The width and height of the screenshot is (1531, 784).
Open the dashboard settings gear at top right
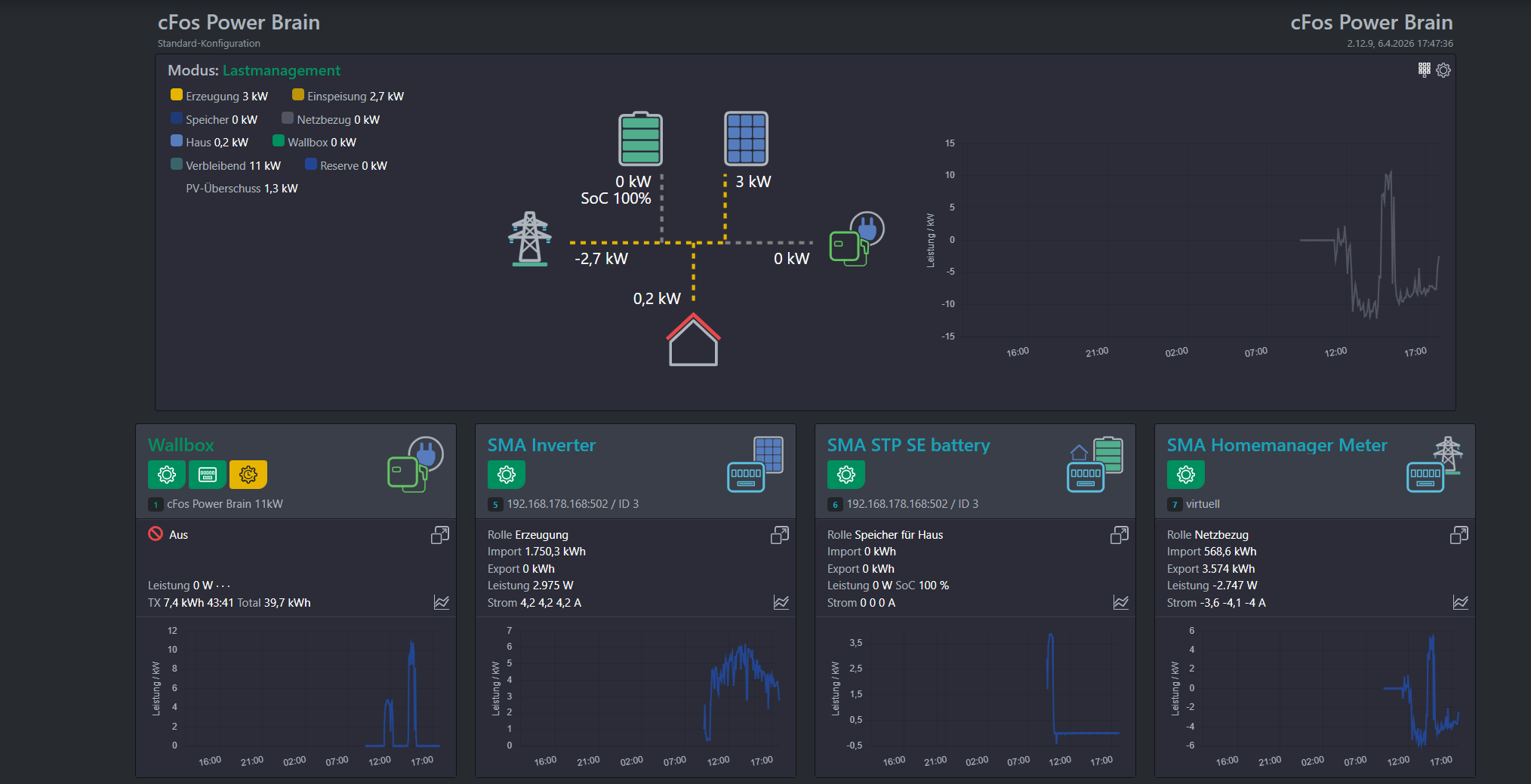pyautogui.click(x=1443, y=70)
